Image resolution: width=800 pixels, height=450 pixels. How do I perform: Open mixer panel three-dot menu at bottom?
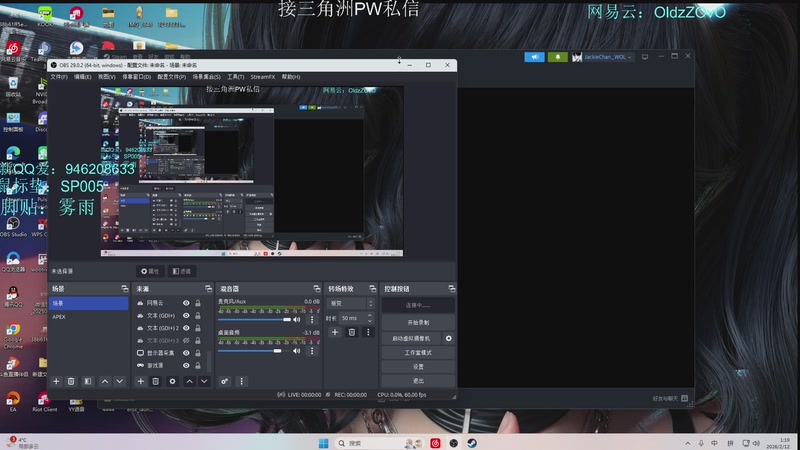tap(241, 381)
